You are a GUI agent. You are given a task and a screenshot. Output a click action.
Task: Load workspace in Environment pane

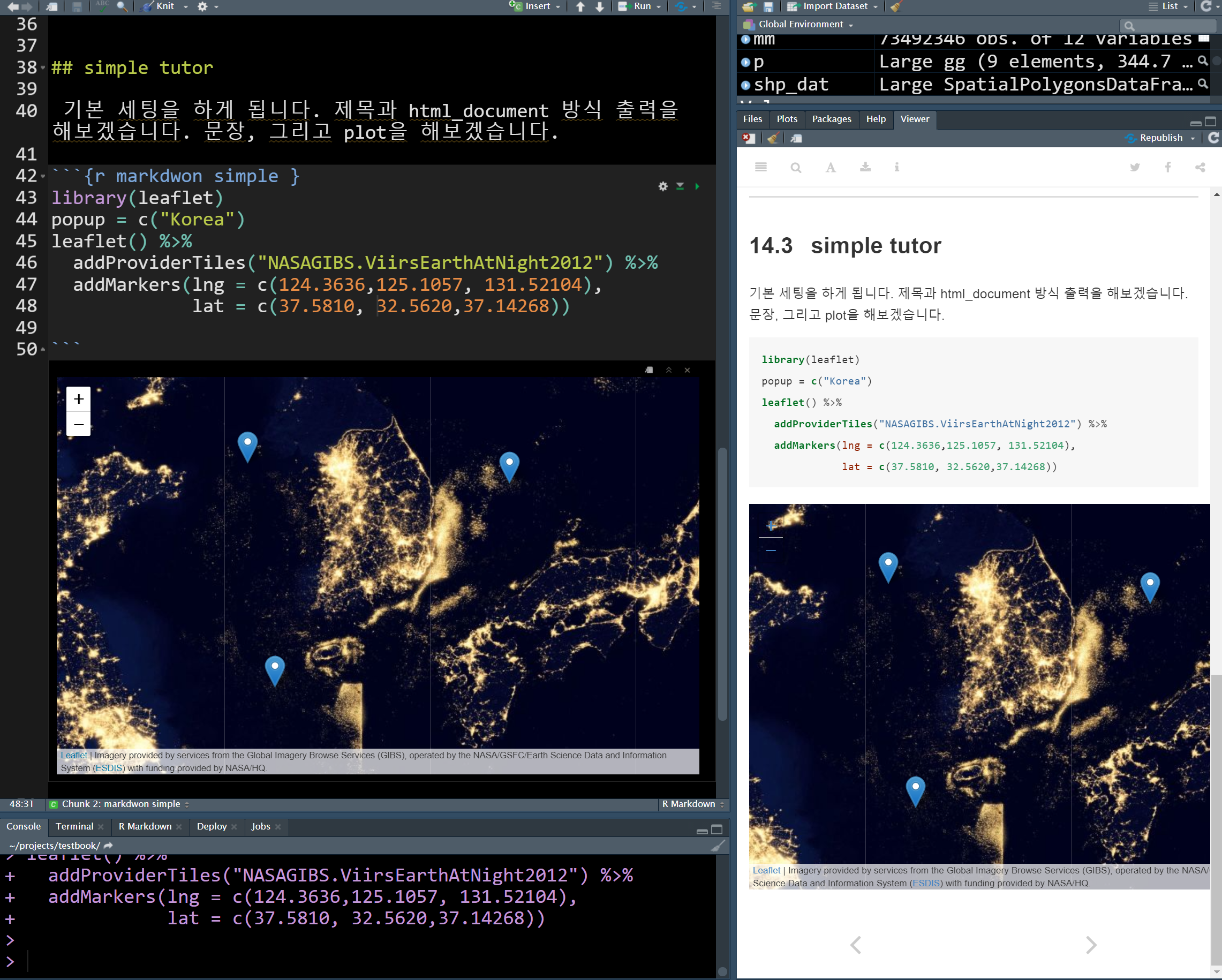(749, 7)
